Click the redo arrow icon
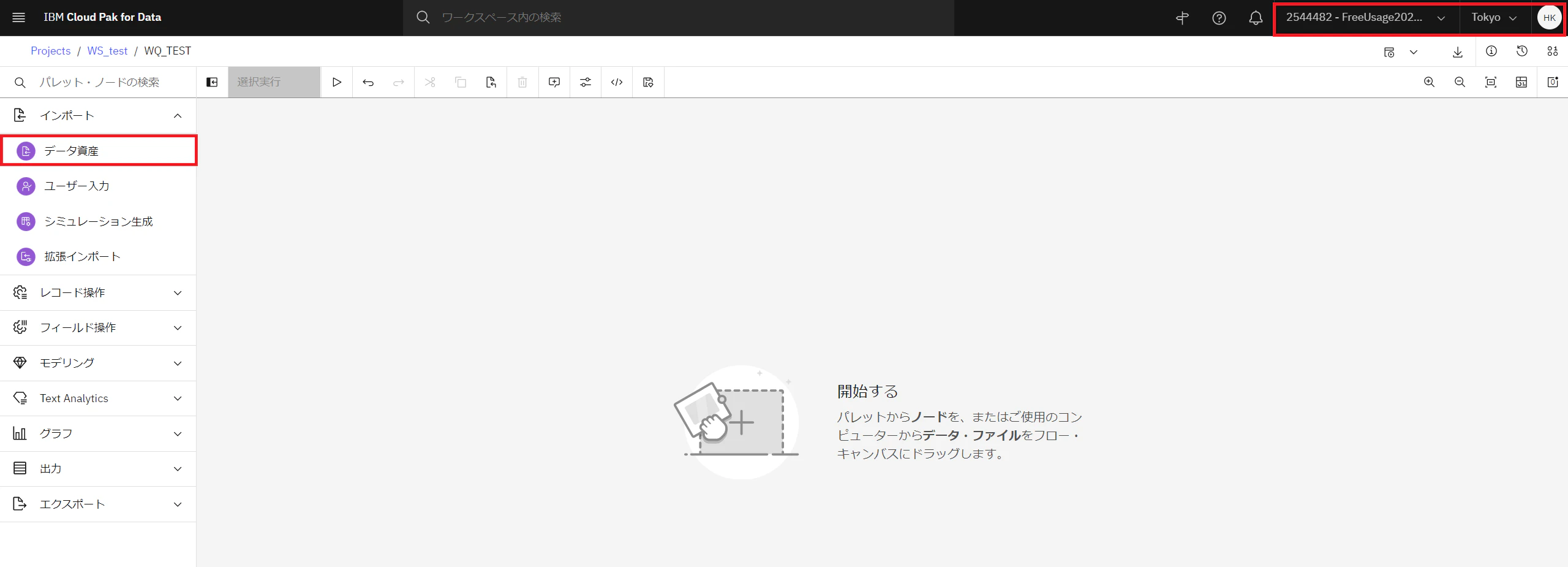The width and height of the screenshot is (1568, 567). pyautogui.click(x=399, y=82)
